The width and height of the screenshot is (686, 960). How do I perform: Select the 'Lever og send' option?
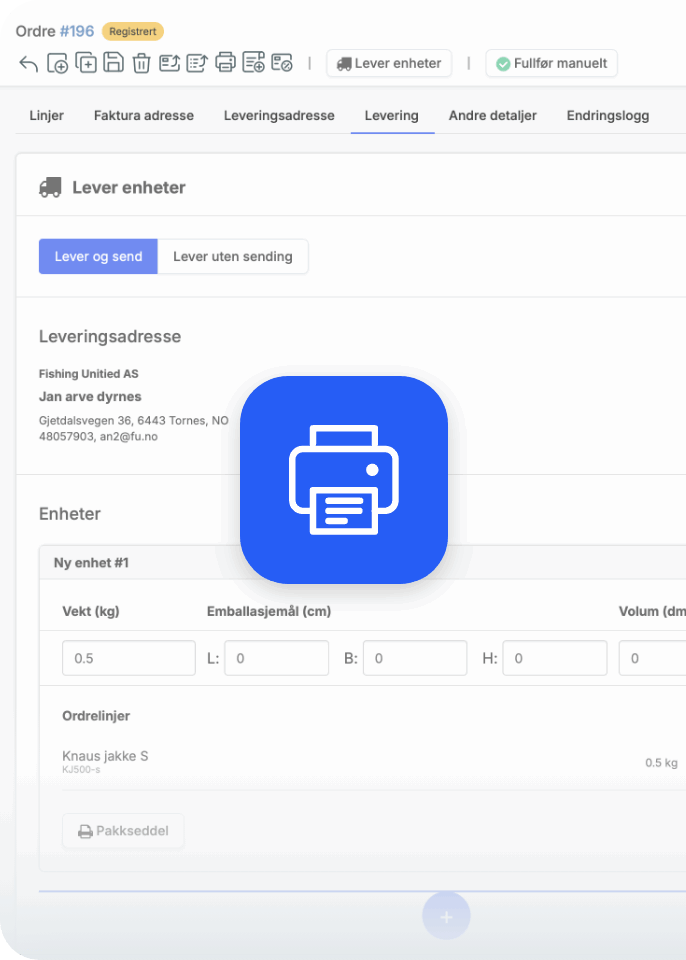pos(98,256)
